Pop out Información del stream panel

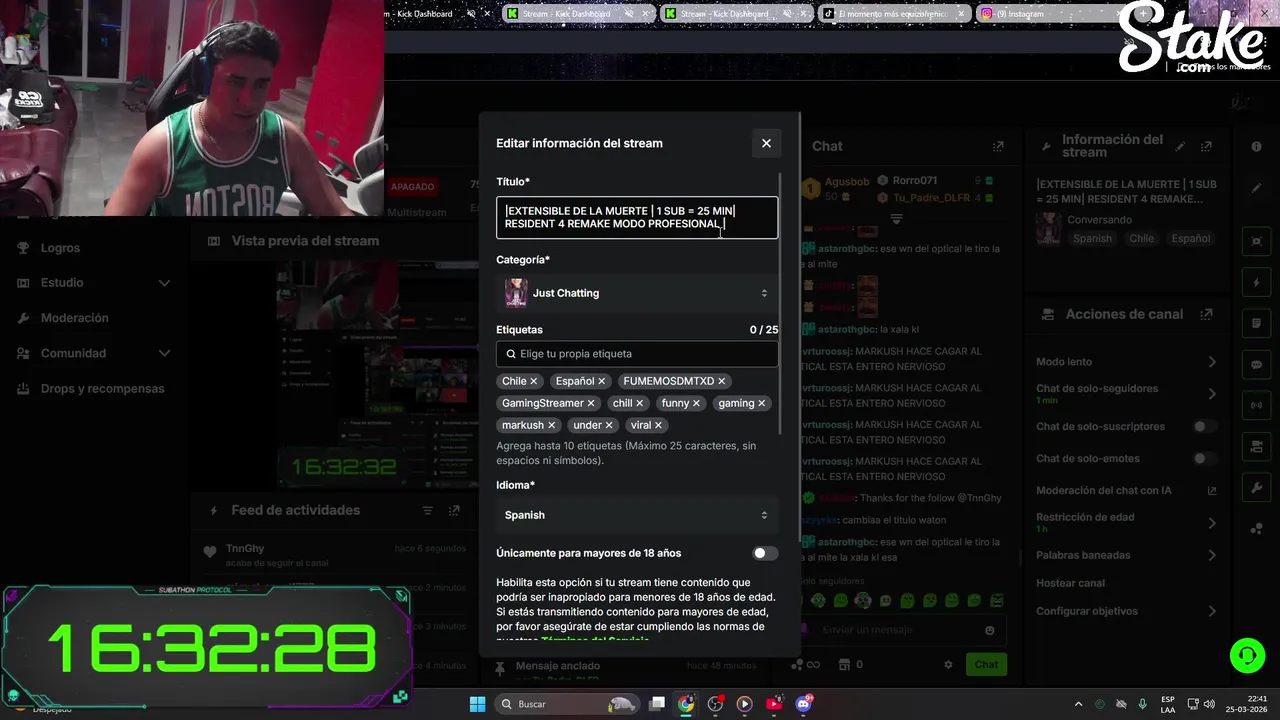[x=1208, y=146]
